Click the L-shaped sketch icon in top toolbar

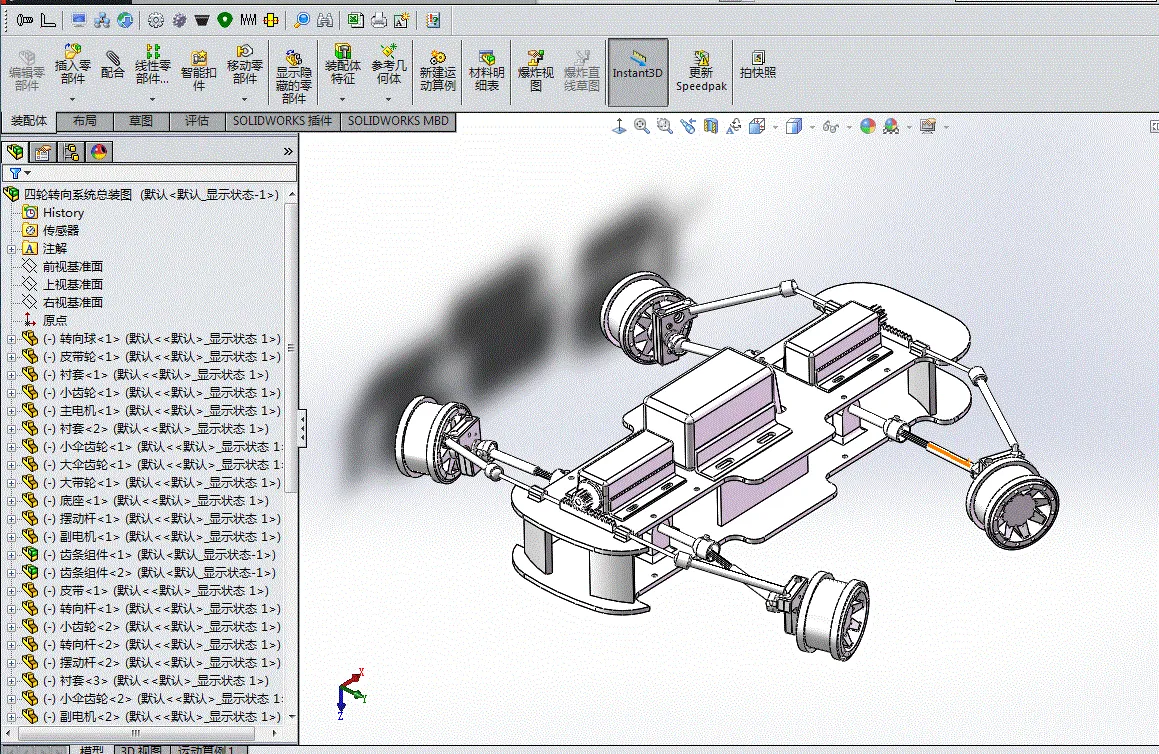point(48,20)
